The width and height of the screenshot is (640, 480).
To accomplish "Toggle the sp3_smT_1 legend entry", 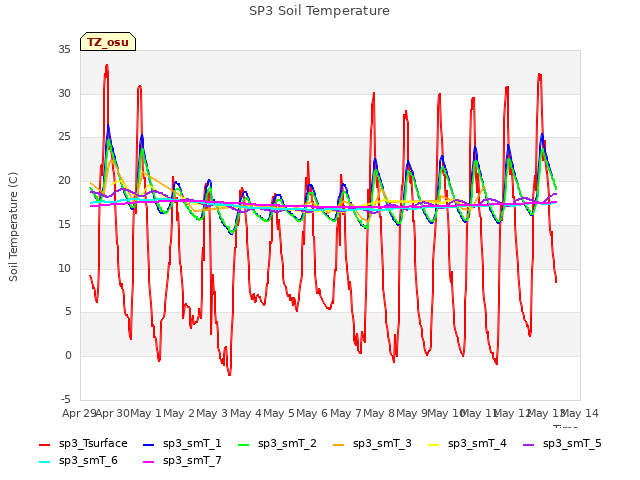I will pos(182,444).
